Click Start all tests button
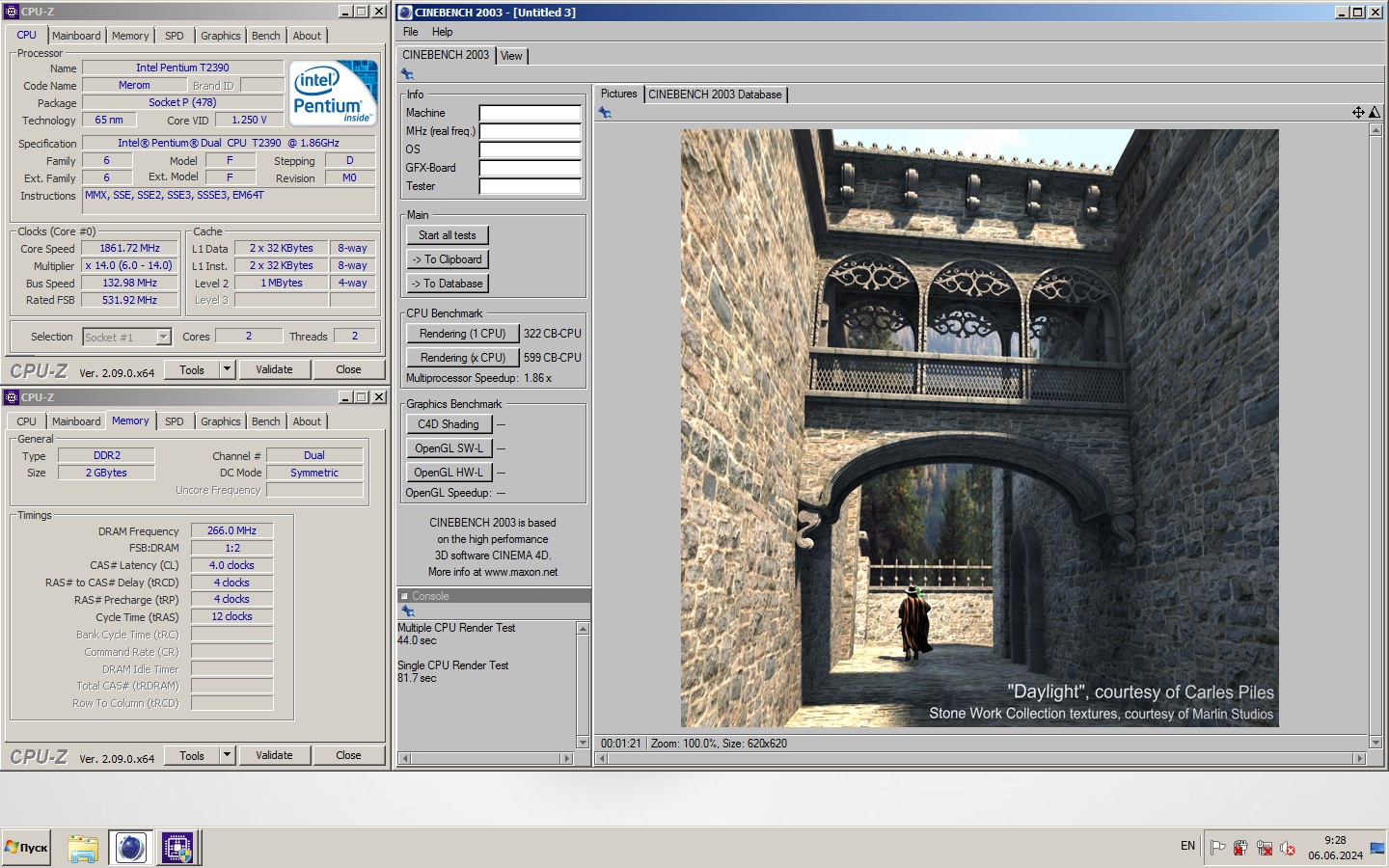Viewport: 1389px width, 868px height. [448, 235]
